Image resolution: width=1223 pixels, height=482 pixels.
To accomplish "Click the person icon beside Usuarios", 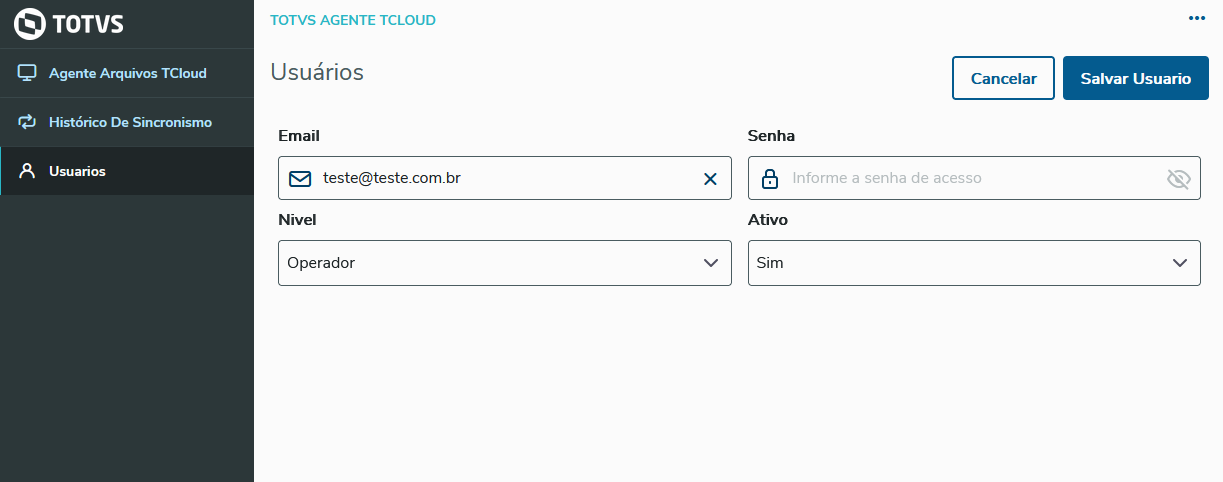I will click(27, 171).
